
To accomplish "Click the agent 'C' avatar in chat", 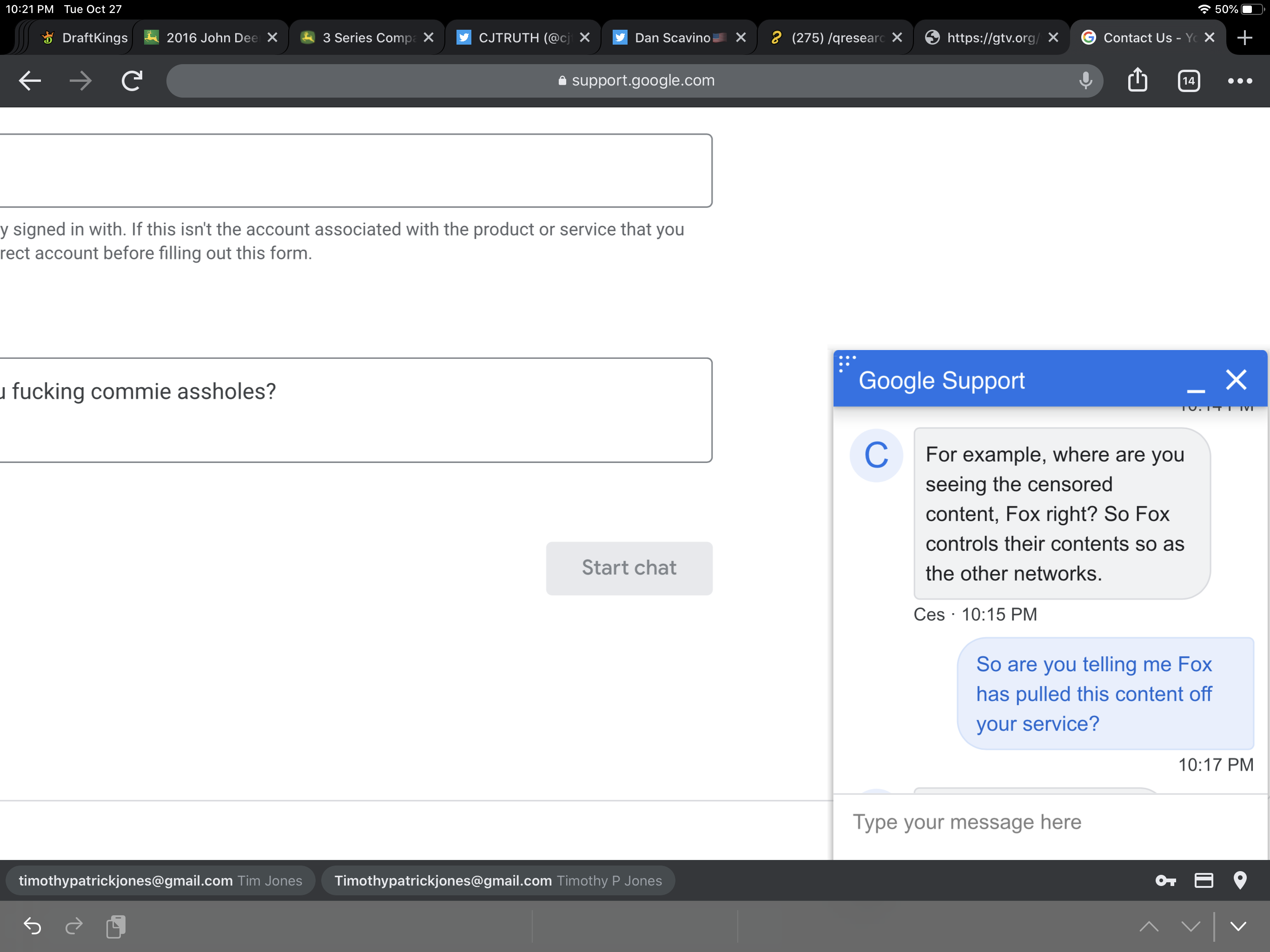I will (x=876, y=456).
